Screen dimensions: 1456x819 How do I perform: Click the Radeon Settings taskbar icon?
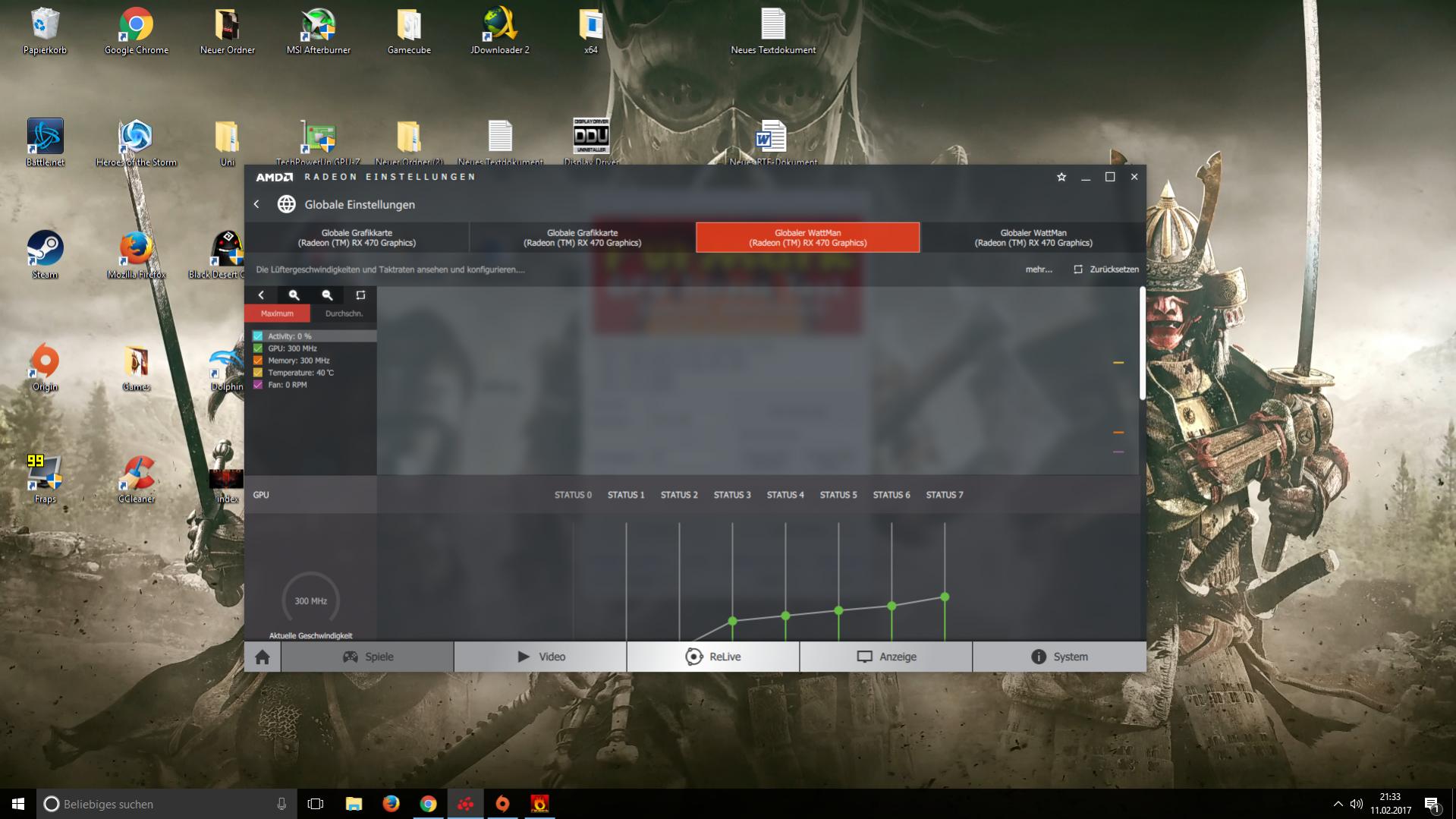465,804
